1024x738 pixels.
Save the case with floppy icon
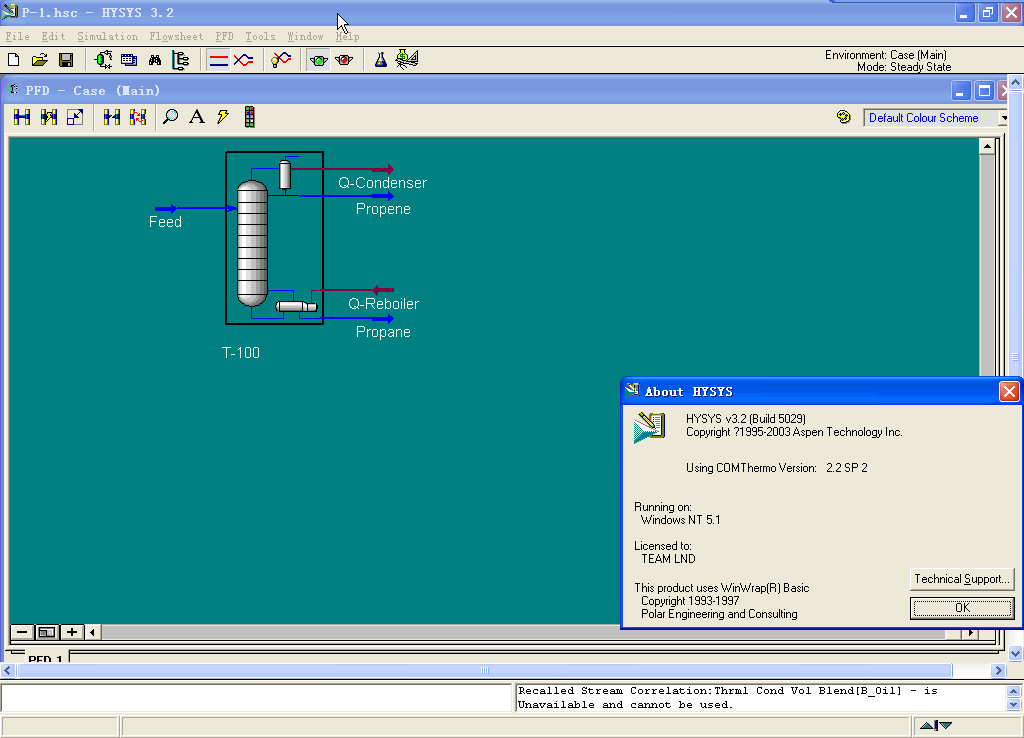pyautogui.click(x=65, y=60)
